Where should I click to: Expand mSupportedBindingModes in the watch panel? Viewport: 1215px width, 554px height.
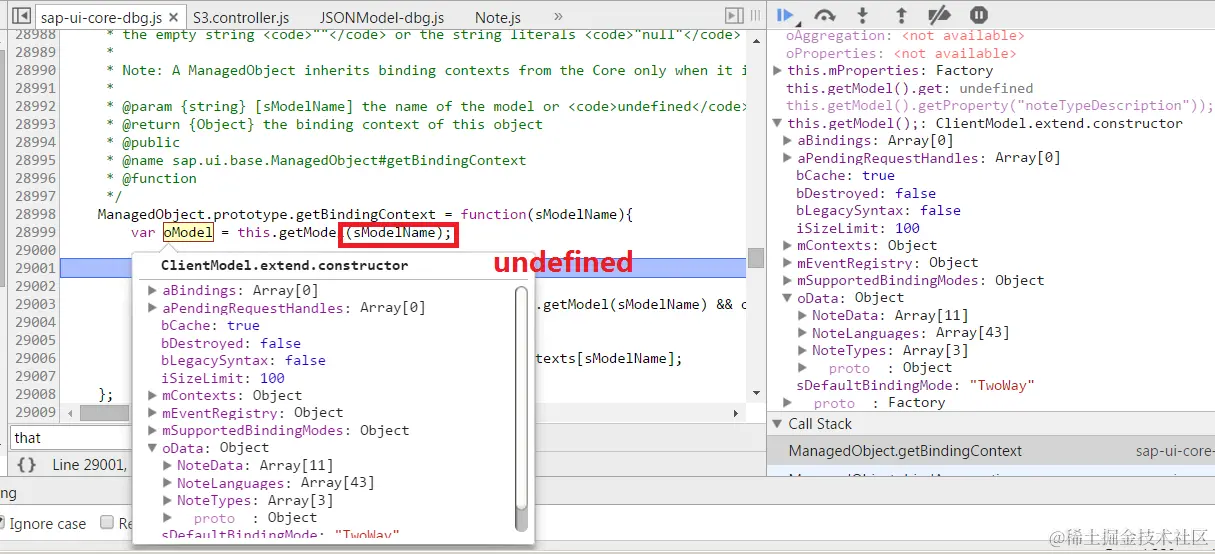(x=789, y=281)
